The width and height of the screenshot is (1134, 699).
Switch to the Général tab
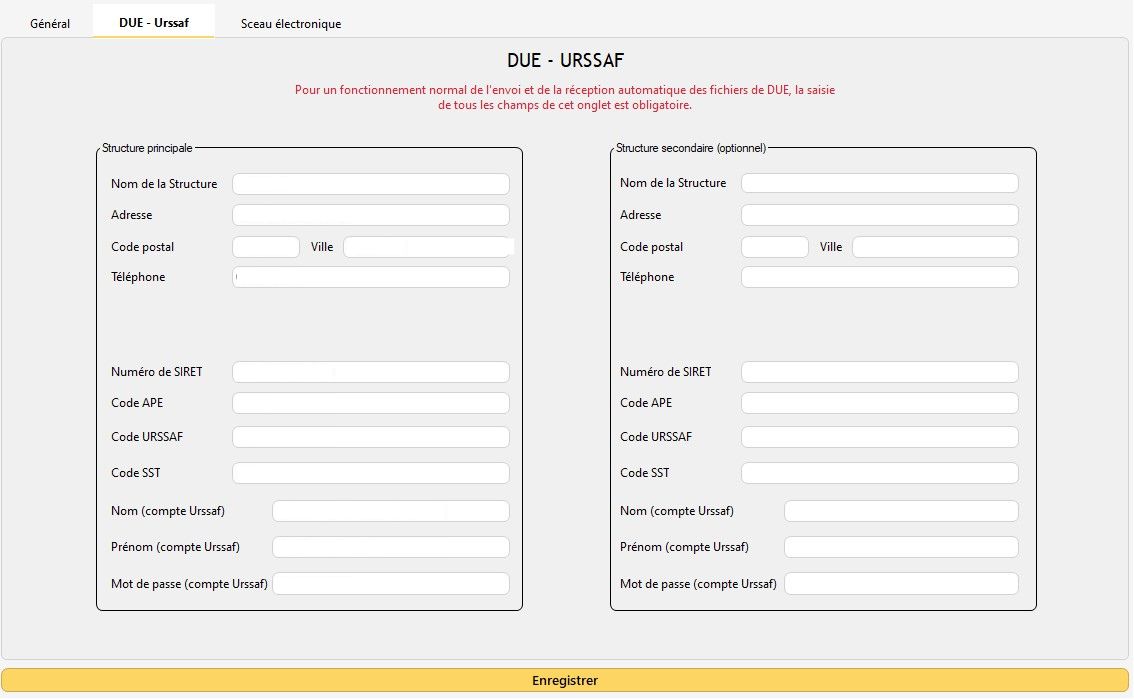(50, 23)
